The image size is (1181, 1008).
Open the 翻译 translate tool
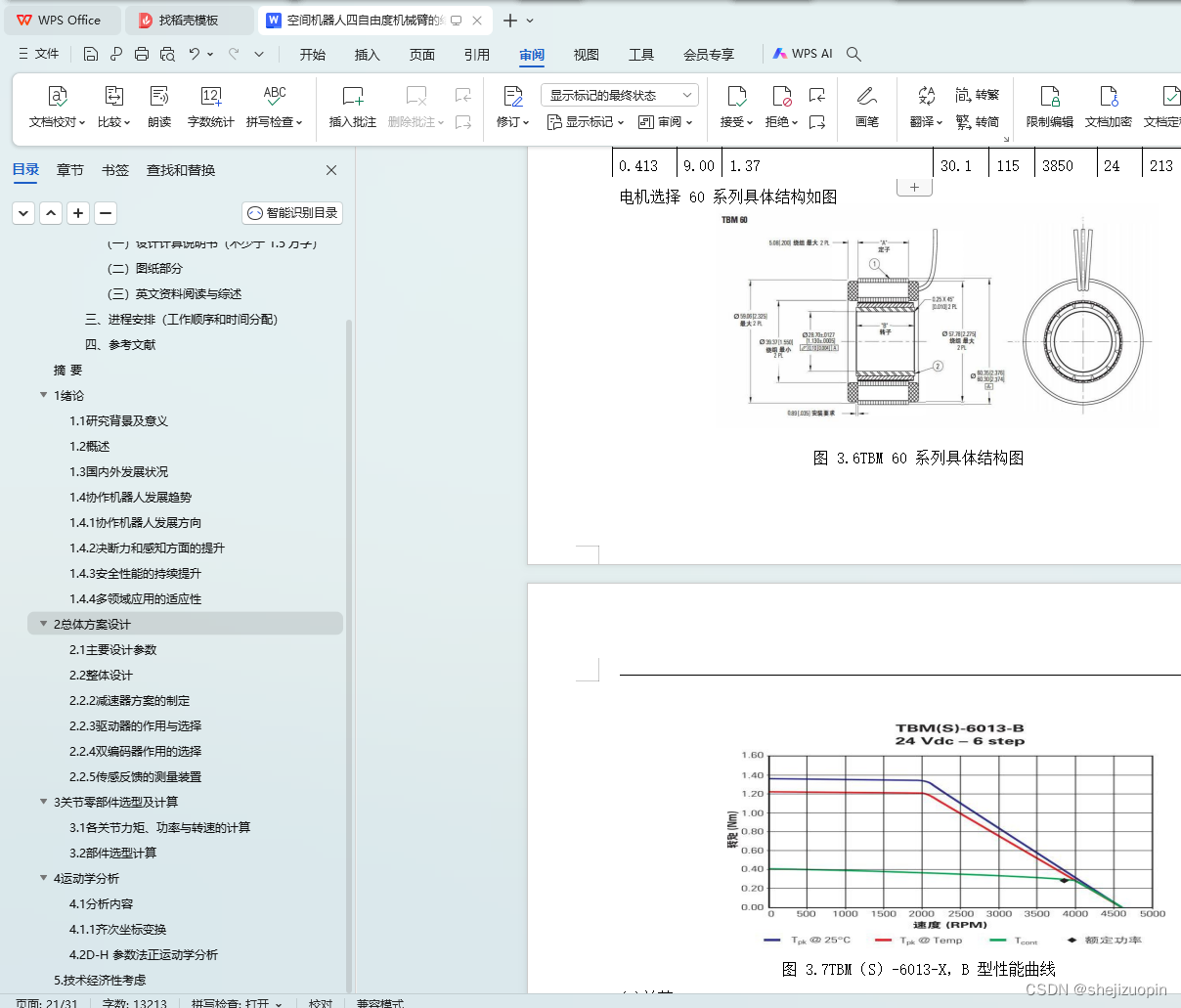926,107
